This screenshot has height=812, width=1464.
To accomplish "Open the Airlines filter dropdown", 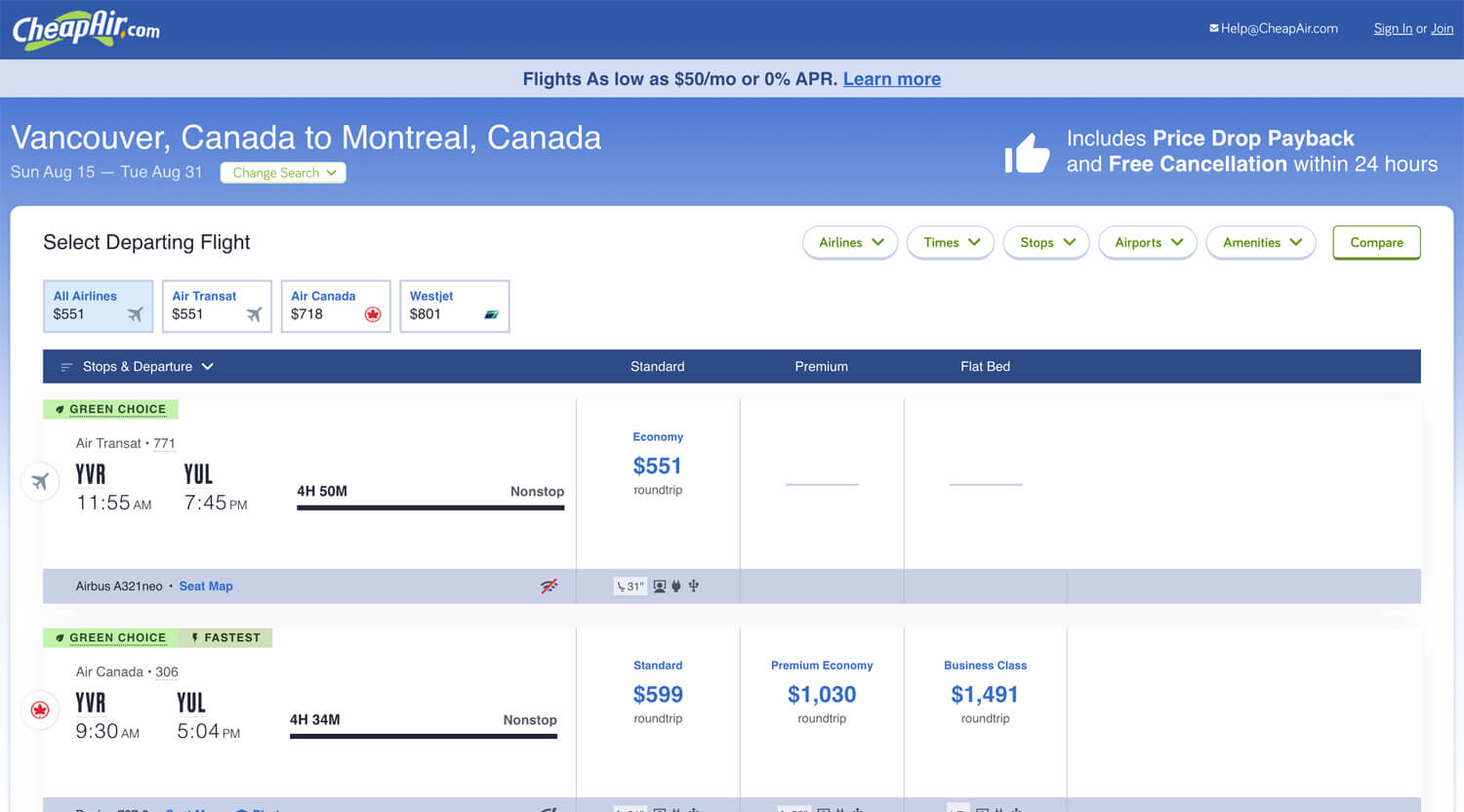I will click(x=850, y=242).
